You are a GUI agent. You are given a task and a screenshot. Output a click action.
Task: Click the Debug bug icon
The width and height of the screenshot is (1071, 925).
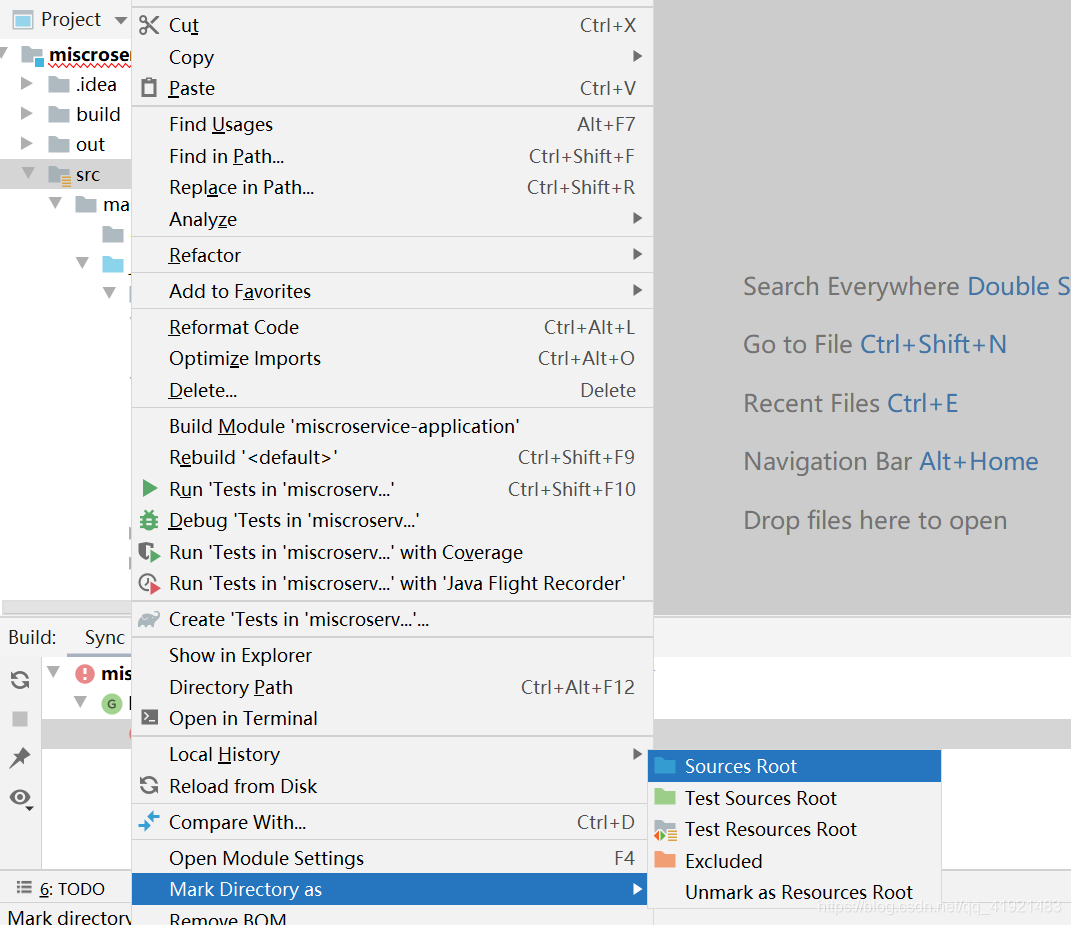[149, 521]
